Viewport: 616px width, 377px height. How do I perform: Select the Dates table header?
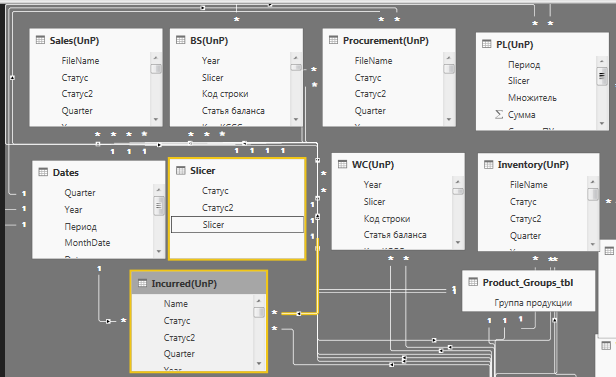click(99, 172)
